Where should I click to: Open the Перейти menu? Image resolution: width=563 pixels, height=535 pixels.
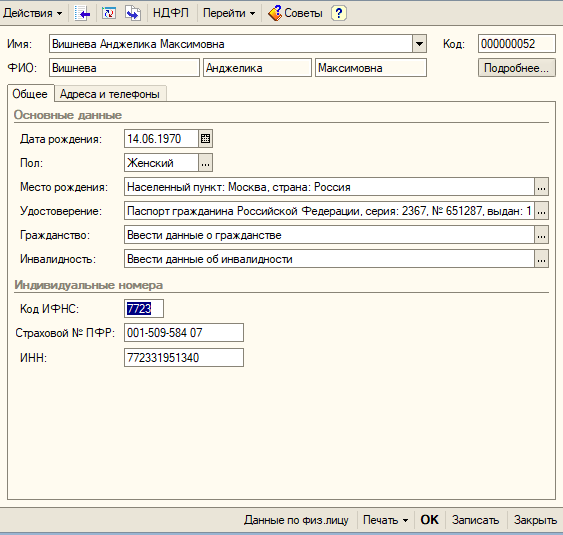pos(229,13)
